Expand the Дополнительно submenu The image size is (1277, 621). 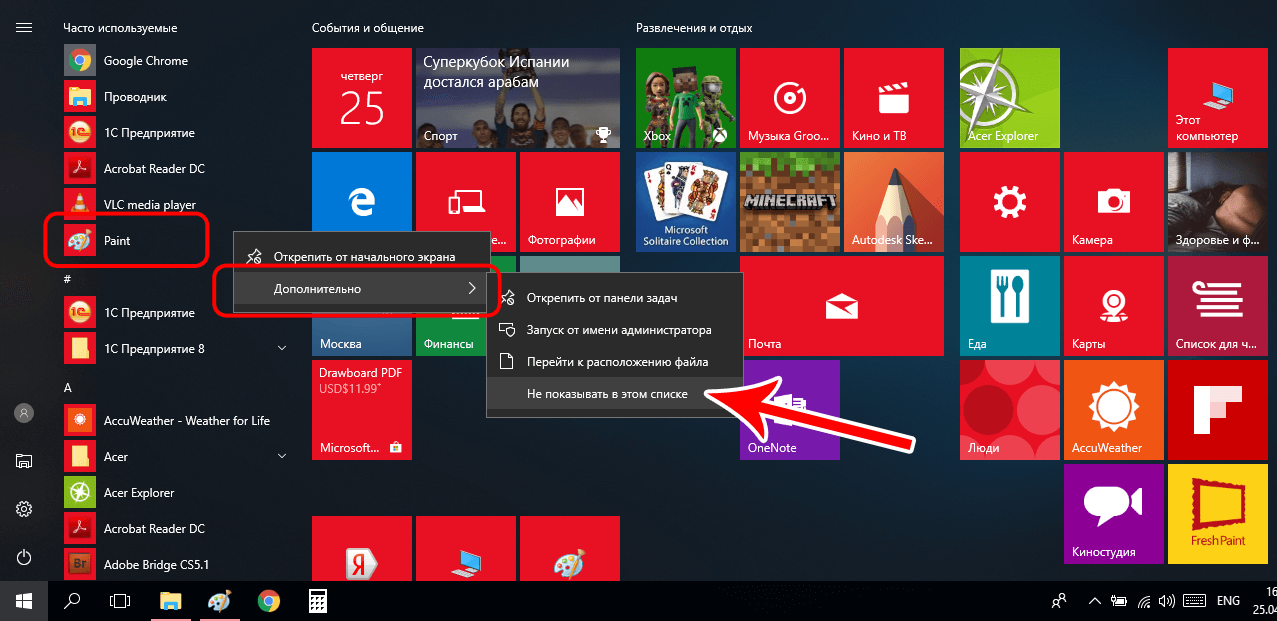[x=360, y=289]
